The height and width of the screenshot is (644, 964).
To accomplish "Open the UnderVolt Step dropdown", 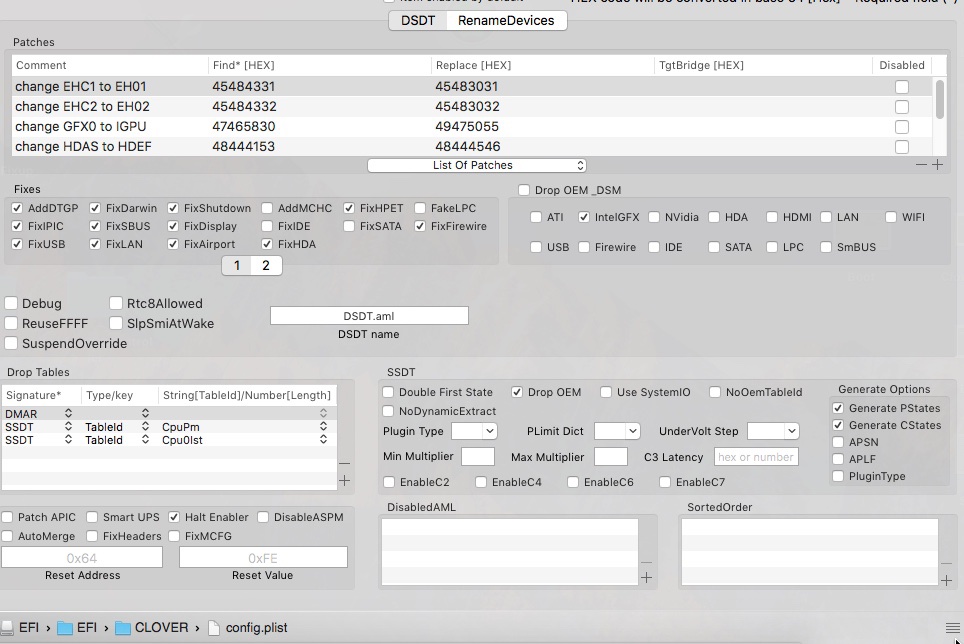I will coord(773,431).
